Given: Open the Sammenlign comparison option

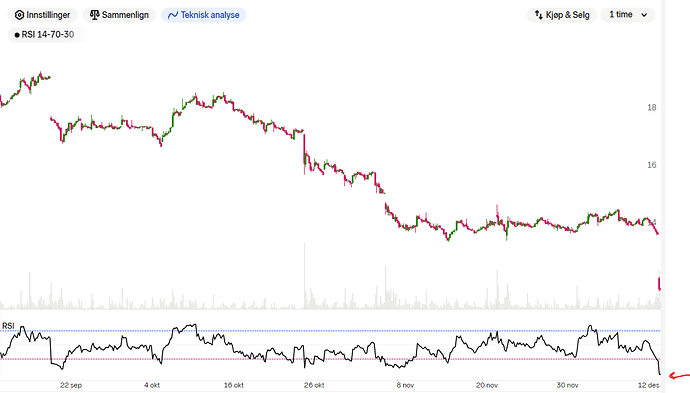Looking at the screenshot, I should click(x=119, y=15).
